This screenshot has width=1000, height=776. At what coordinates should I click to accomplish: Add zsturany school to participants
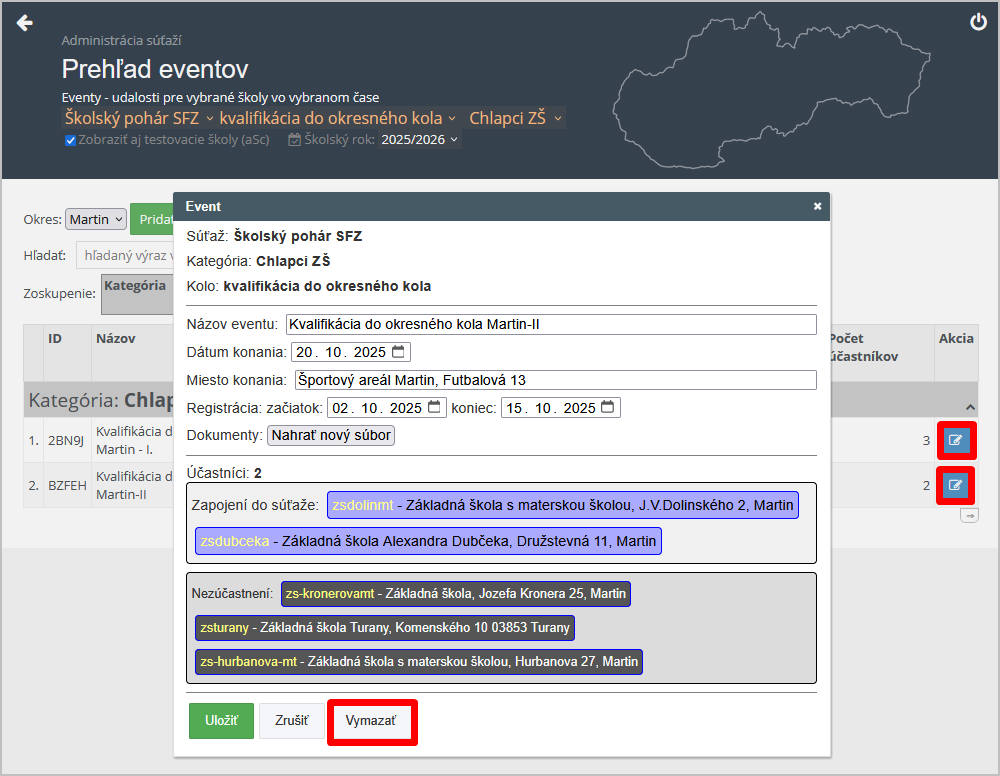385,628
